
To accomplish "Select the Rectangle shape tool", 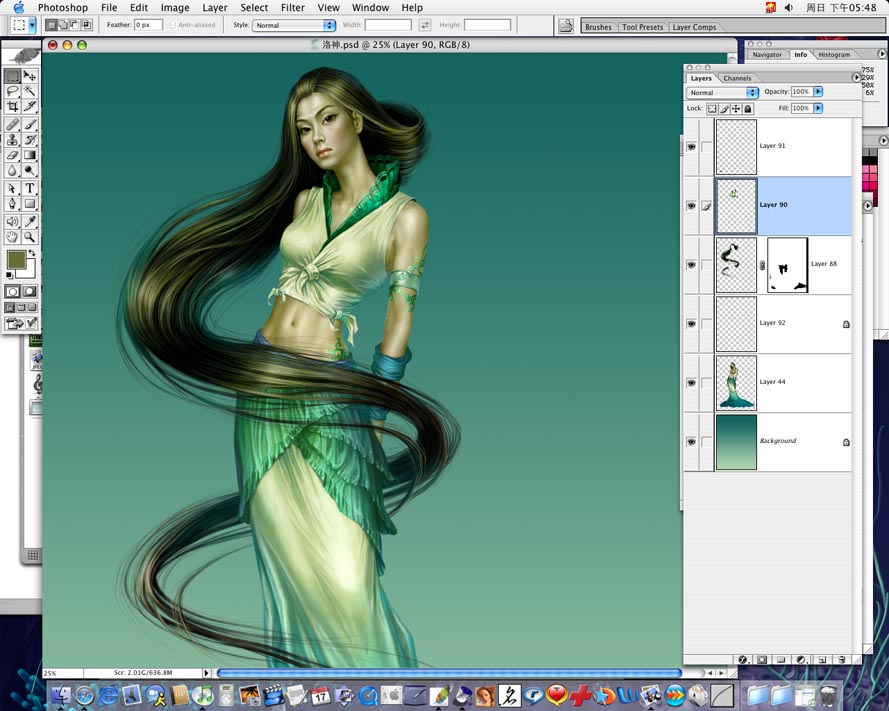I will pos(30,204).
